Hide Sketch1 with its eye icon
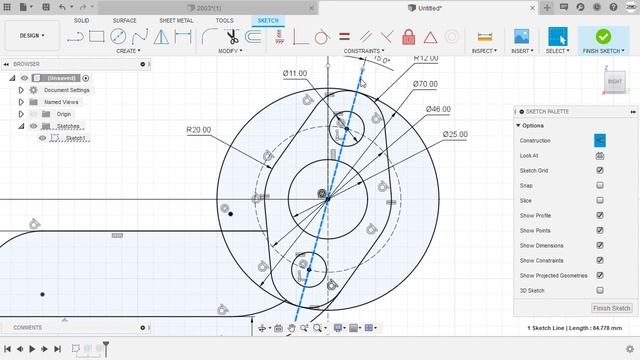Screen dimensions: 640x360 point(42,138)
